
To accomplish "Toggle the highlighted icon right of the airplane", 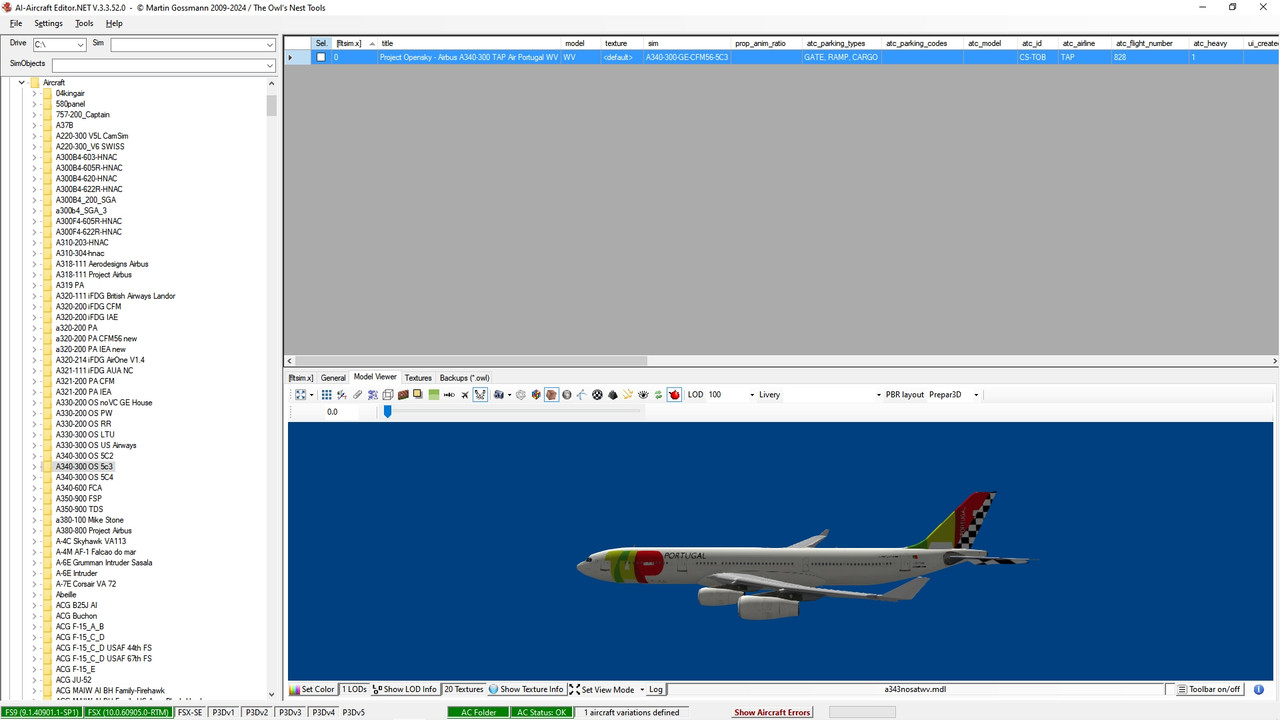I will pos(481,394).
